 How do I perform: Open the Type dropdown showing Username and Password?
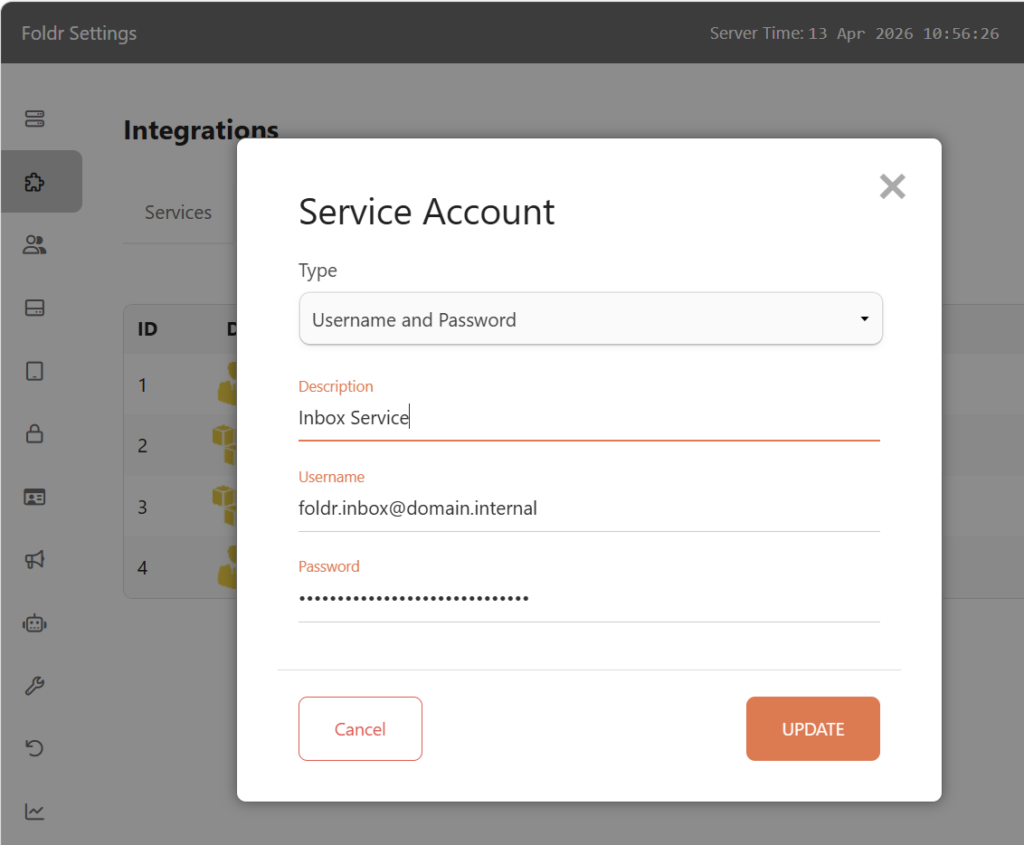[x=590, y=318]
